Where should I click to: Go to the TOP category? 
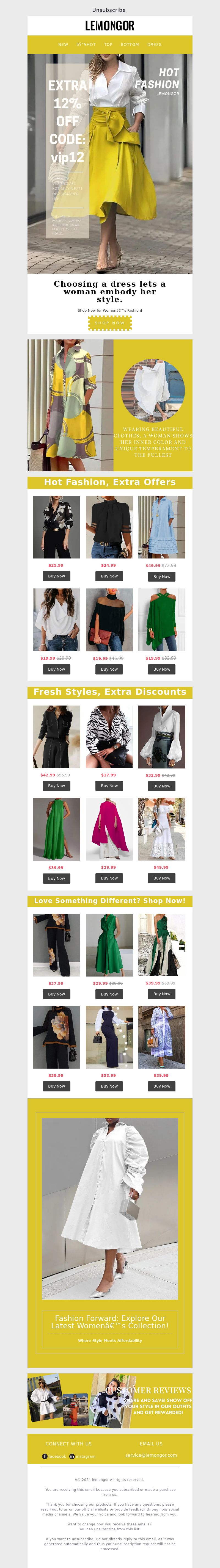[x=108, y=45]
